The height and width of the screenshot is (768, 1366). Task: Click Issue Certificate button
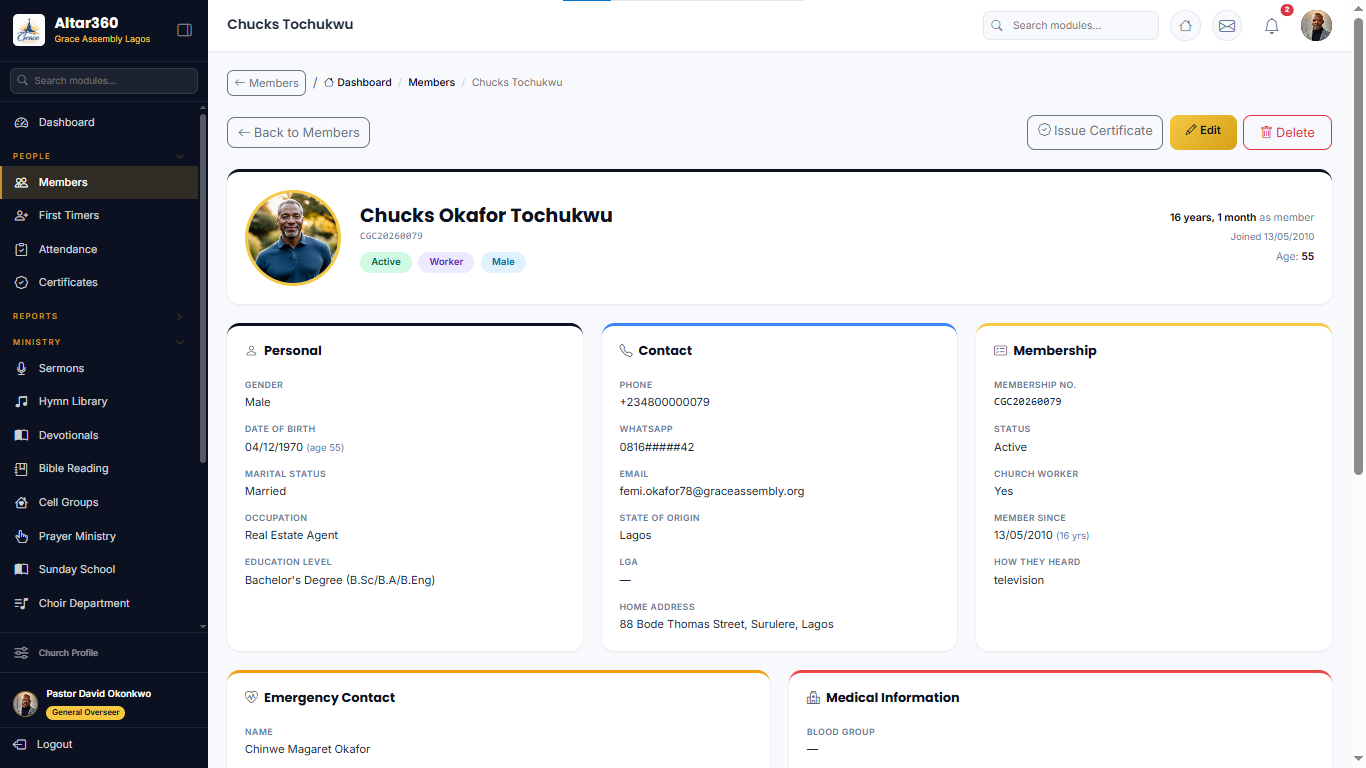tap(1095, 132)
